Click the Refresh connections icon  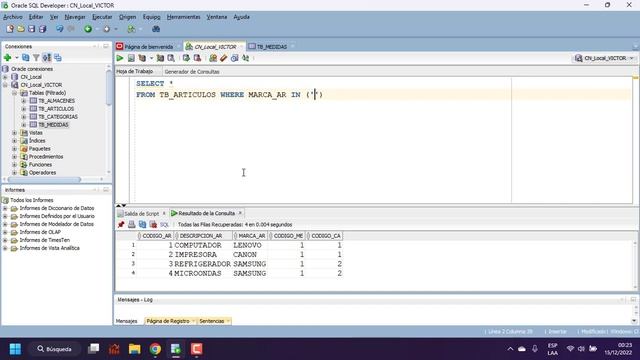tap(26, 58)
